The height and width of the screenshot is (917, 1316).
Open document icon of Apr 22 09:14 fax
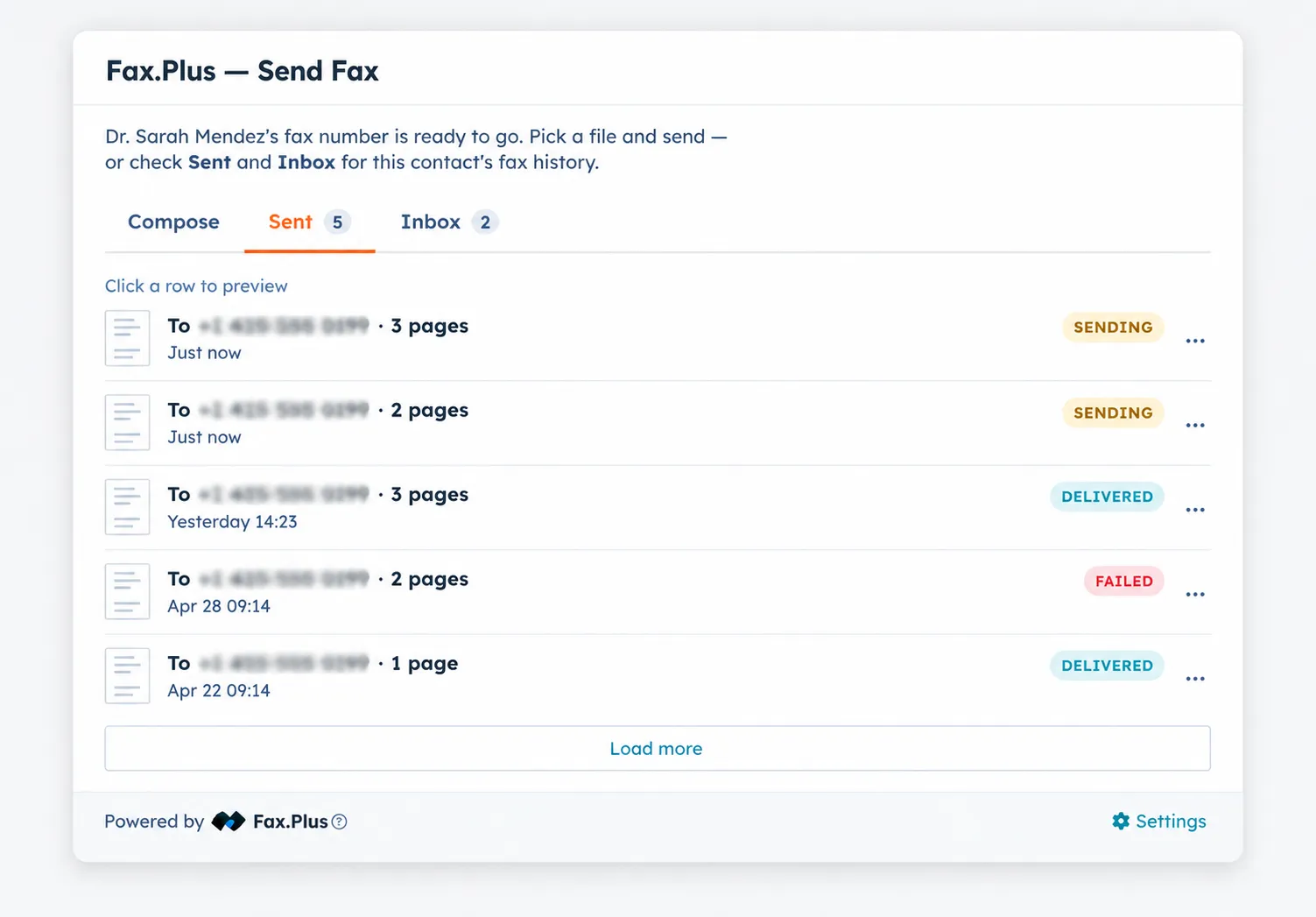click(x=127, y=676)
